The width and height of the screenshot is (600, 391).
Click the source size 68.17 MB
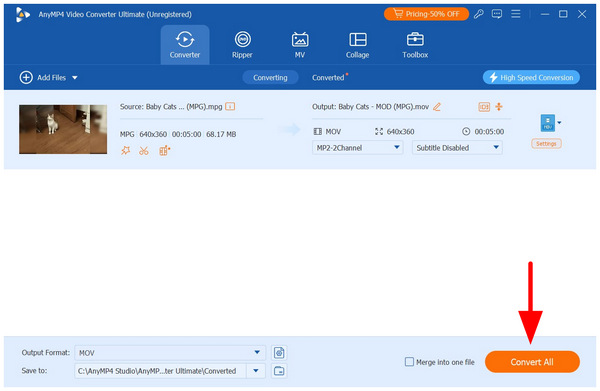pos(221,134)
